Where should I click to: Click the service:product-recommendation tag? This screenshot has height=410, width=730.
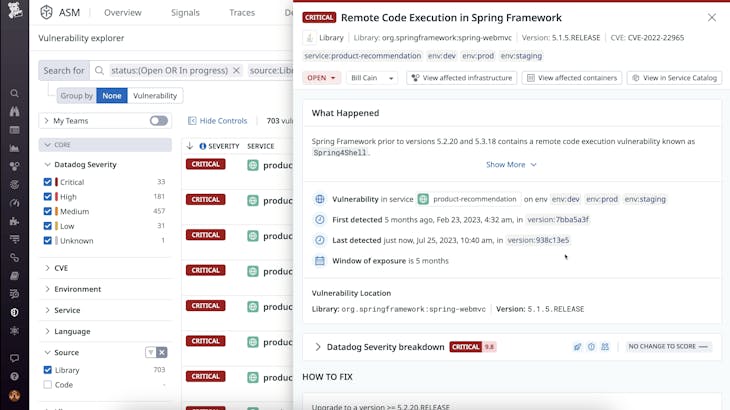pos(363,56)
